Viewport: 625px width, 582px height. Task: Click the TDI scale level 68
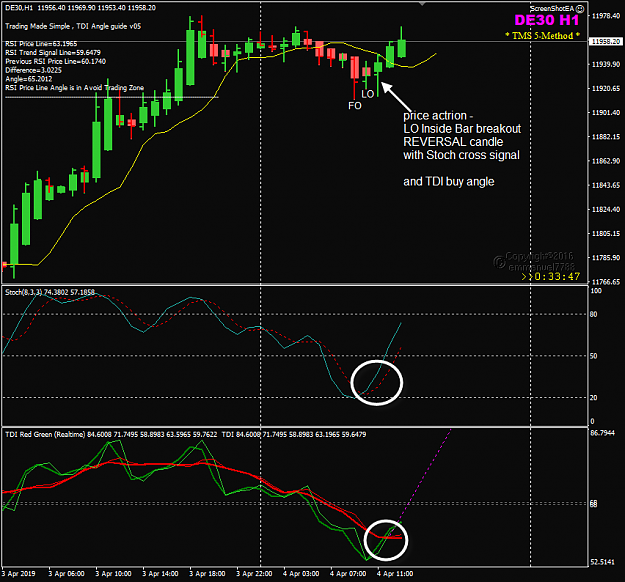pos(594,504)
